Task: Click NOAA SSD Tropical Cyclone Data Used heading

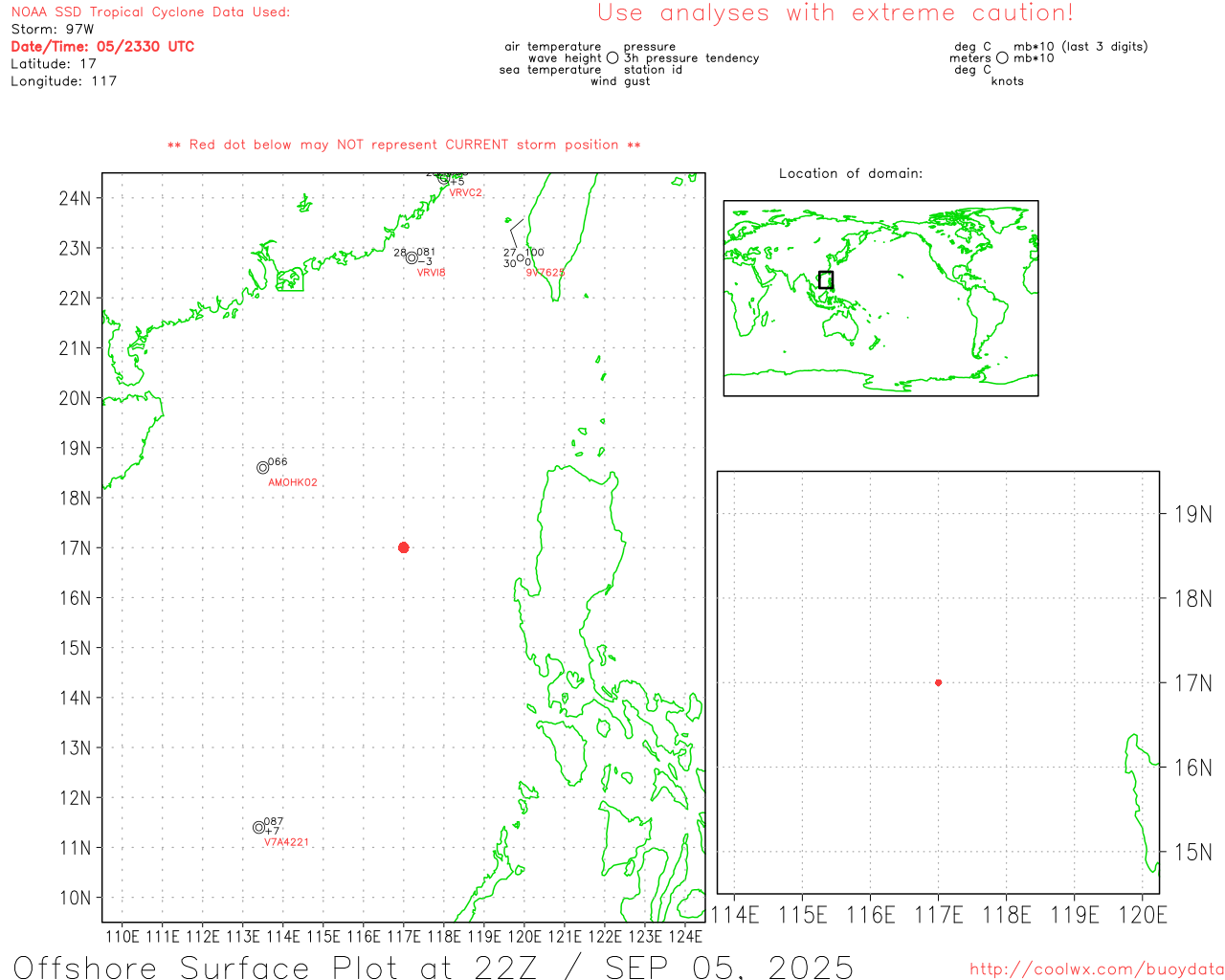Action: [150, 11]
